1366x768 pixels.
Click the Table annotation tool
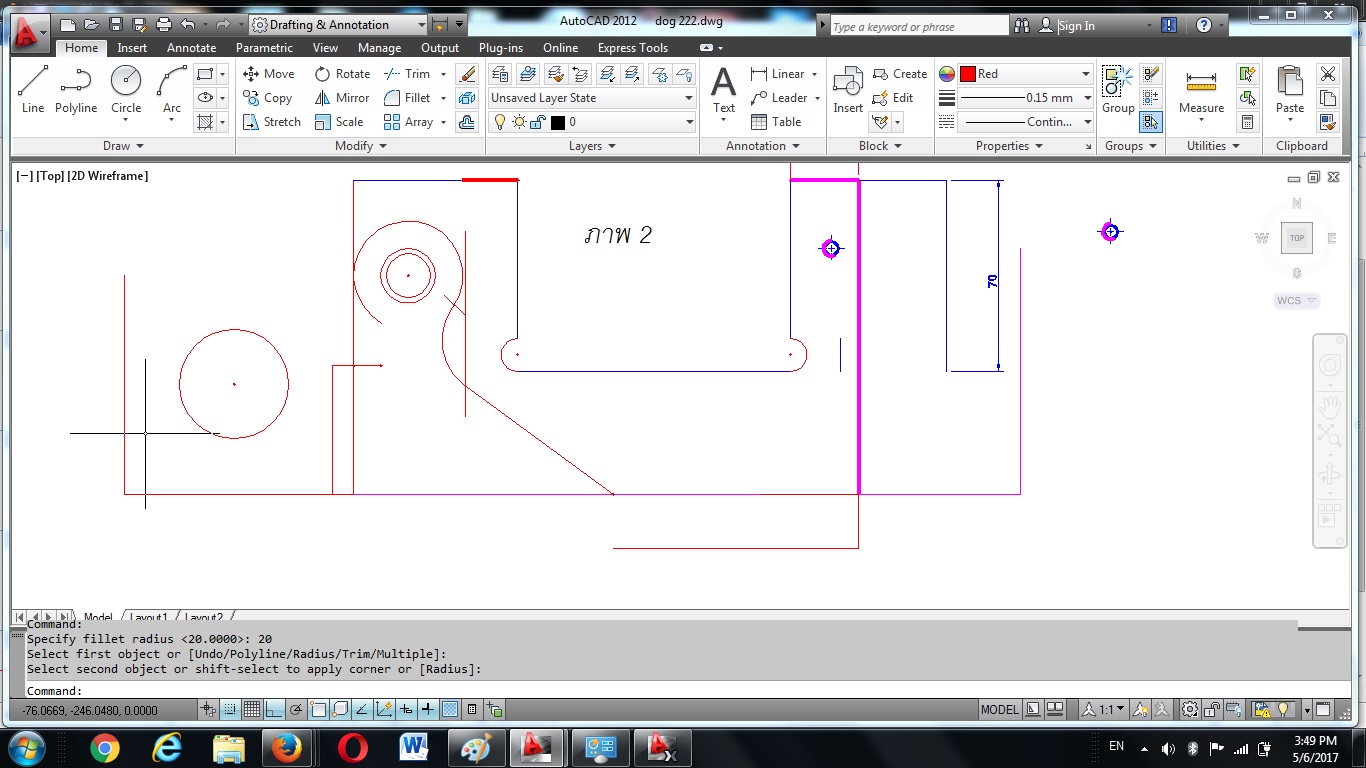[776, 122]
